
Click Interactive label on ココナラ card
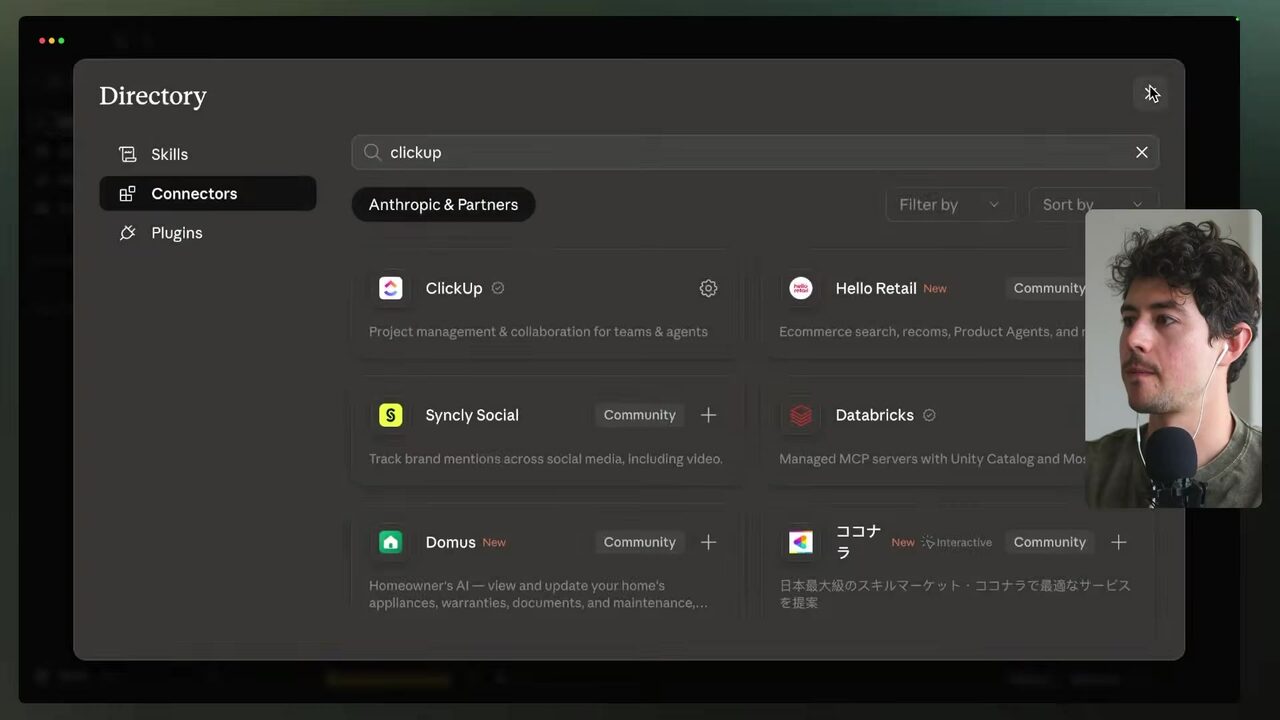(957, 542)
